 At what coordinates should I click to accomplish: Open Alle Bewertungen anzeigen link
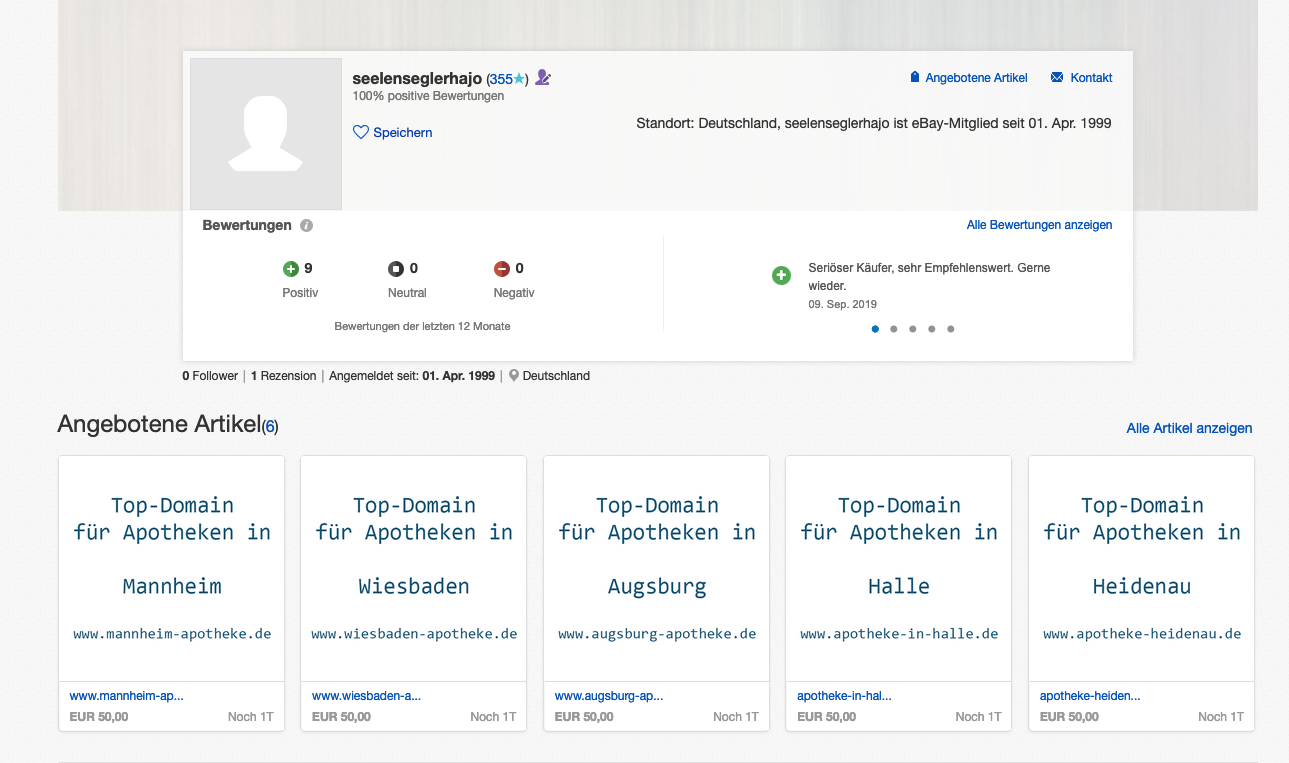coord(1039,225)
